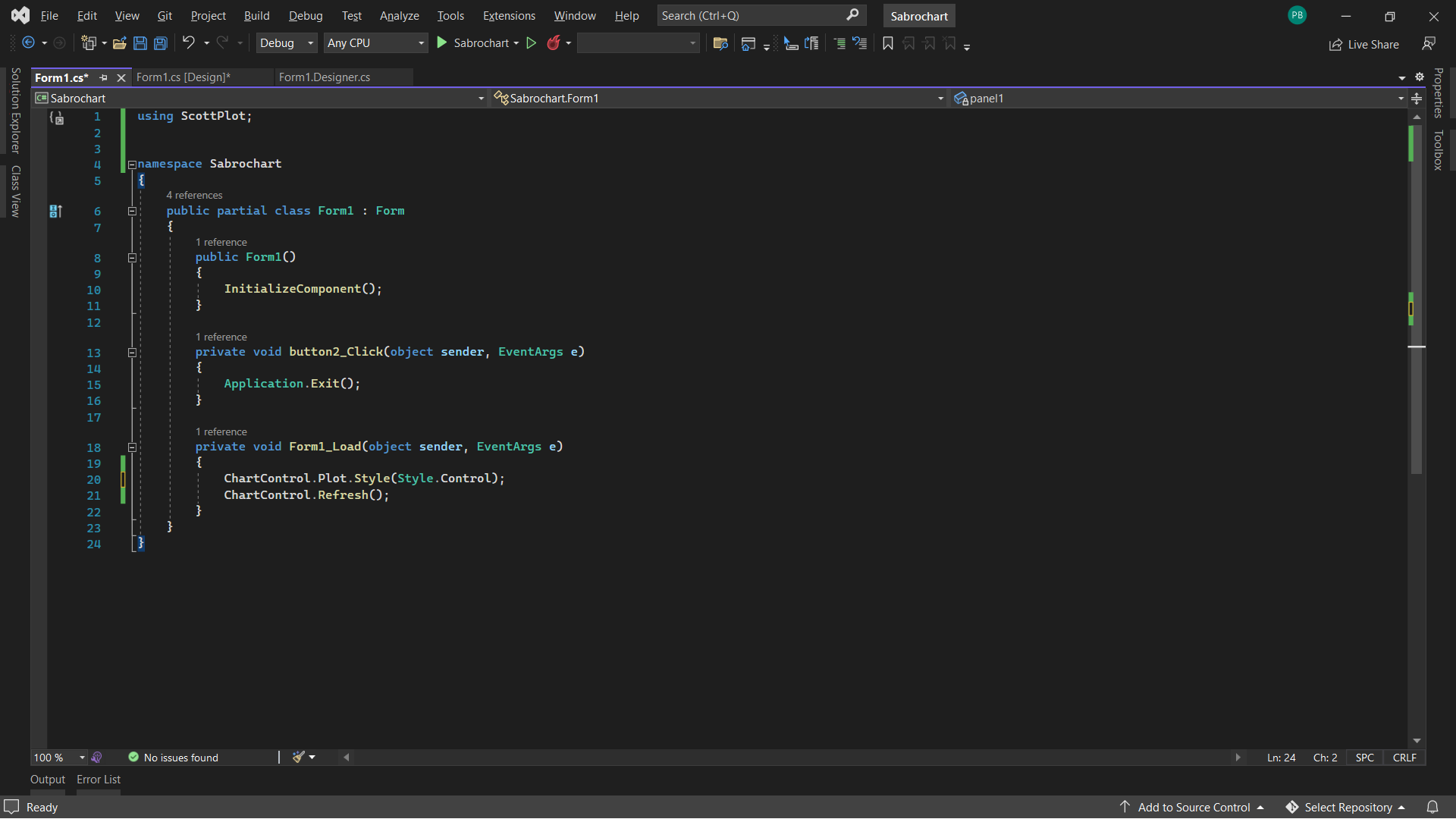Start a Live Share session
The height and width of the screenshot is (819, 1456).
click(x=1363, y=44)
